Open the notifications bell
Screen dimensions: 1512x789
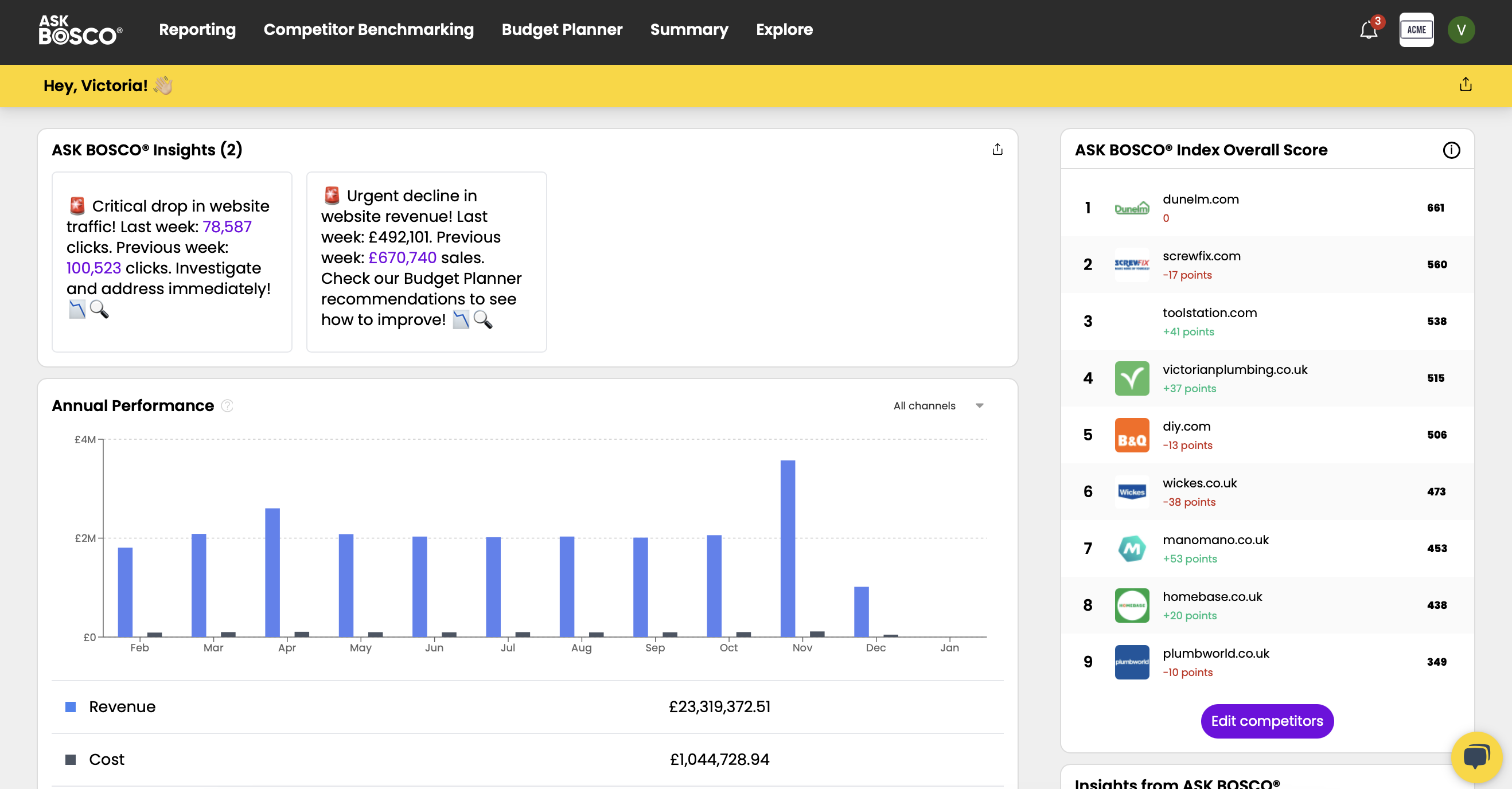(1368, 30)
